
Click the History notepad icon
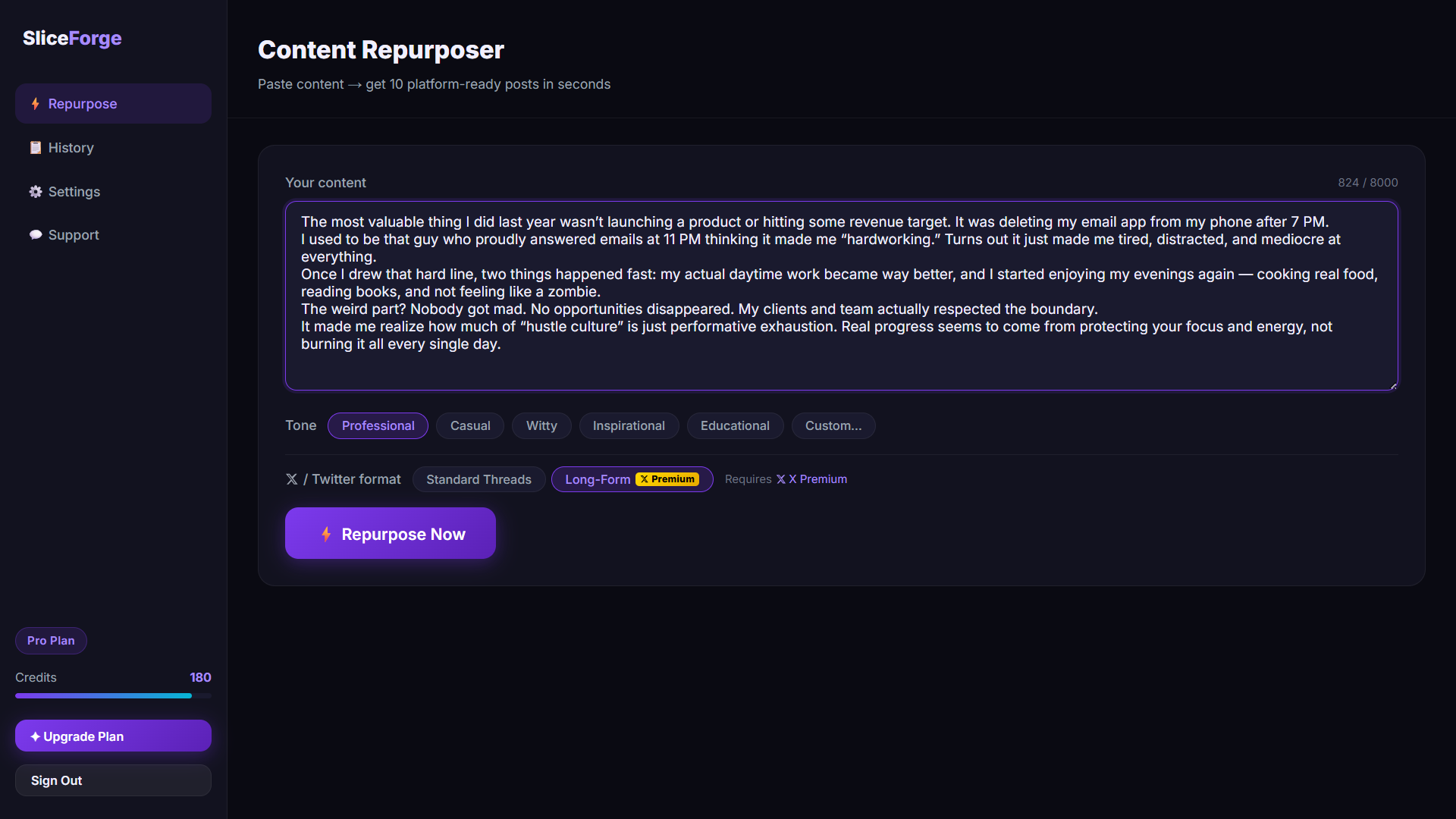pyautogui.click(x=35, y=148)
